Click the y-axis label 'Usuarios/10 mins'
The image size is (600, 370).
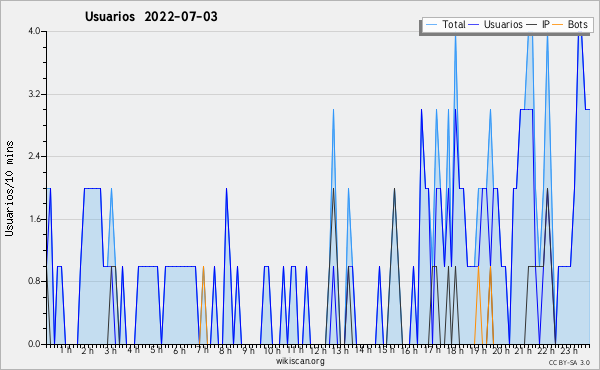pyautogui.click(x=9, y=188)
